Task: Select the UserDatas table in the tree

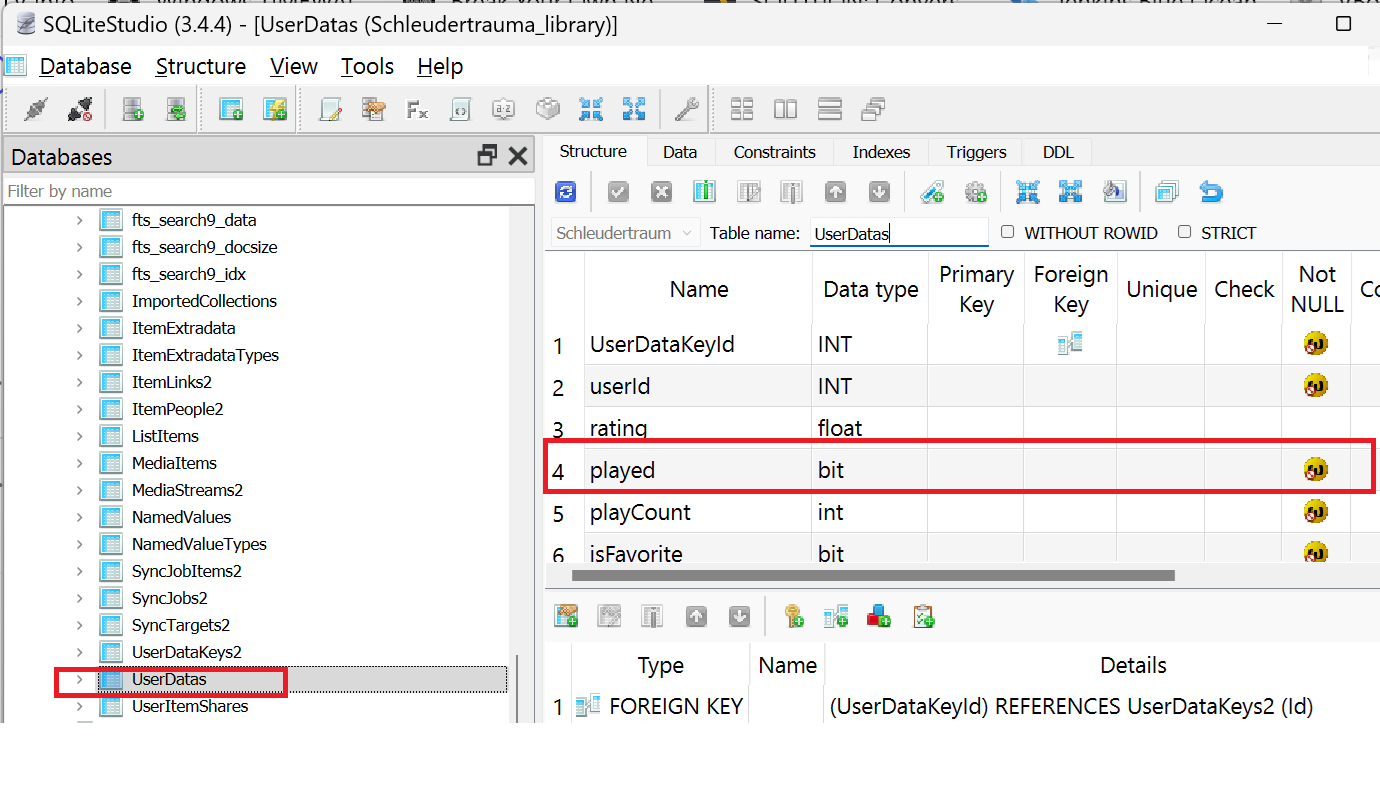Action: pos(170,679)
